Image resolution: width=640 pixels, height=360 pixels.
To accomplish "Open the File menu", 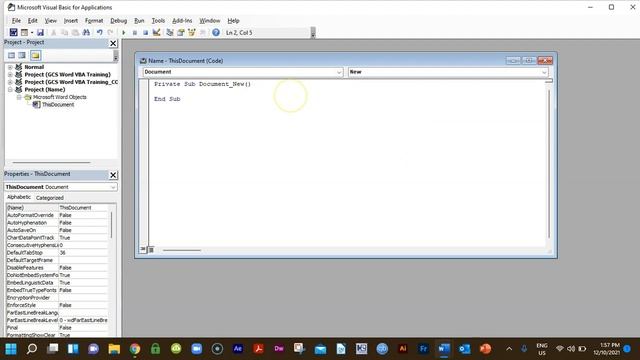I will (16, 20).
